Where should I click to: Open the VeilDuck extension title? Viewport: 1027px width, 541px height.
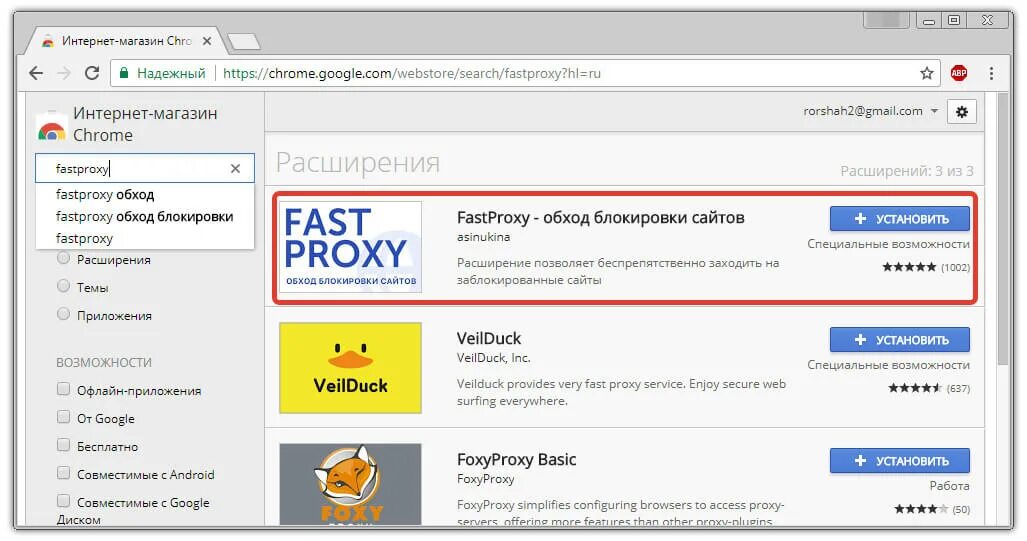489,339
